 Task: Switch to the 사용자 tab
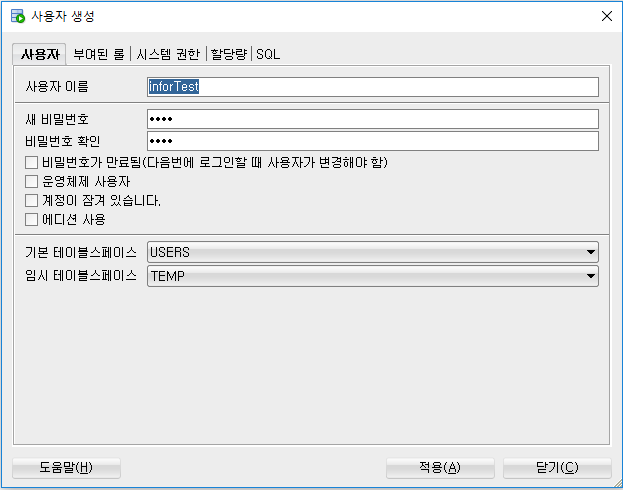40,54
